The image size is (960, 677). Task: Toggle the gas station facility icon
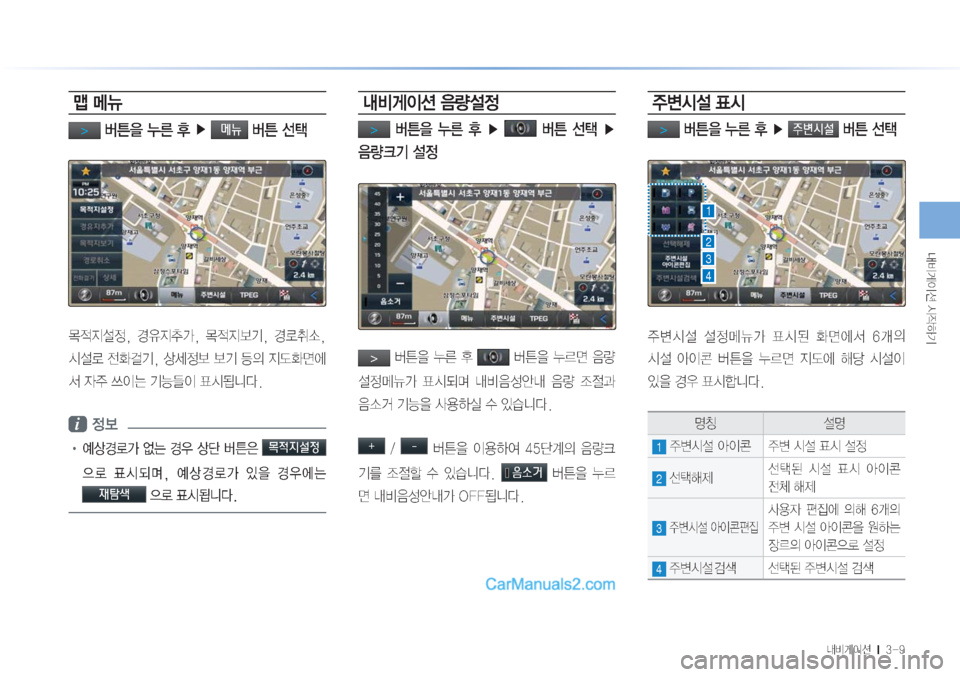pos(666,193)
